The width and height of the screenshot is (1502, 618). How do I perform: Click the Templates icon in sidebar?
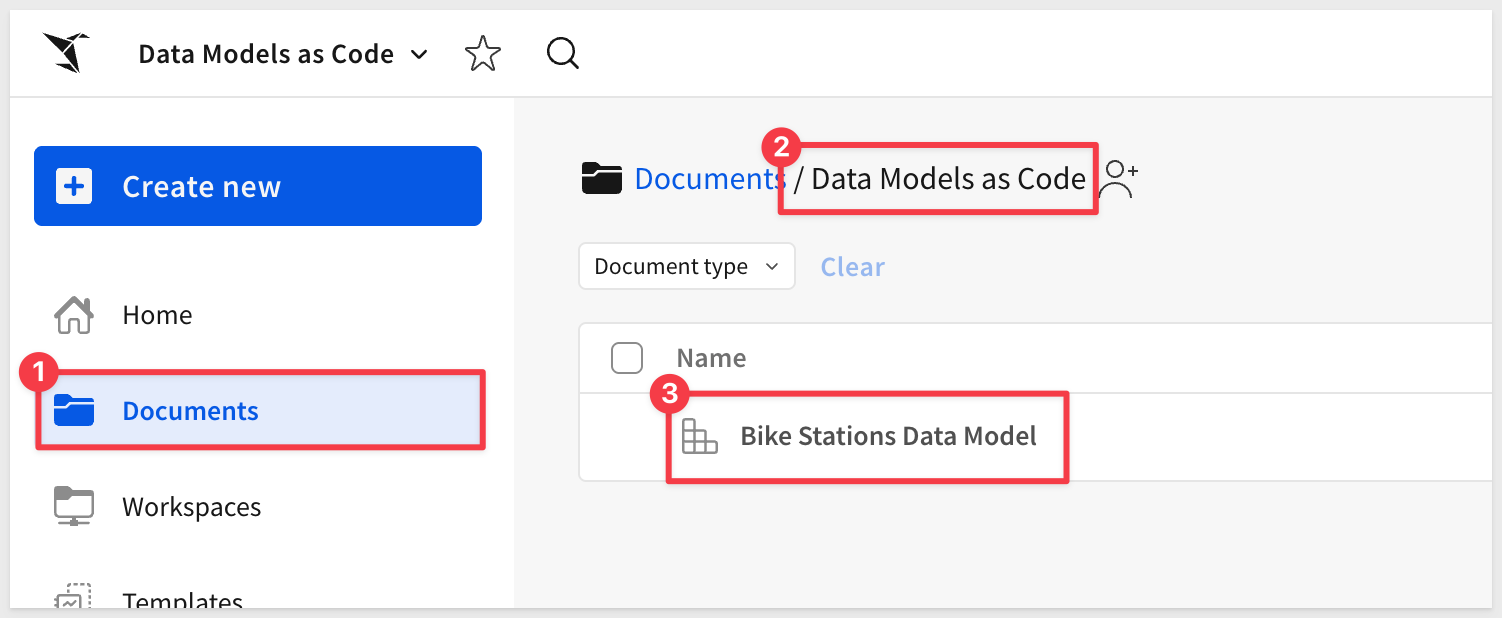coord(73,598)
